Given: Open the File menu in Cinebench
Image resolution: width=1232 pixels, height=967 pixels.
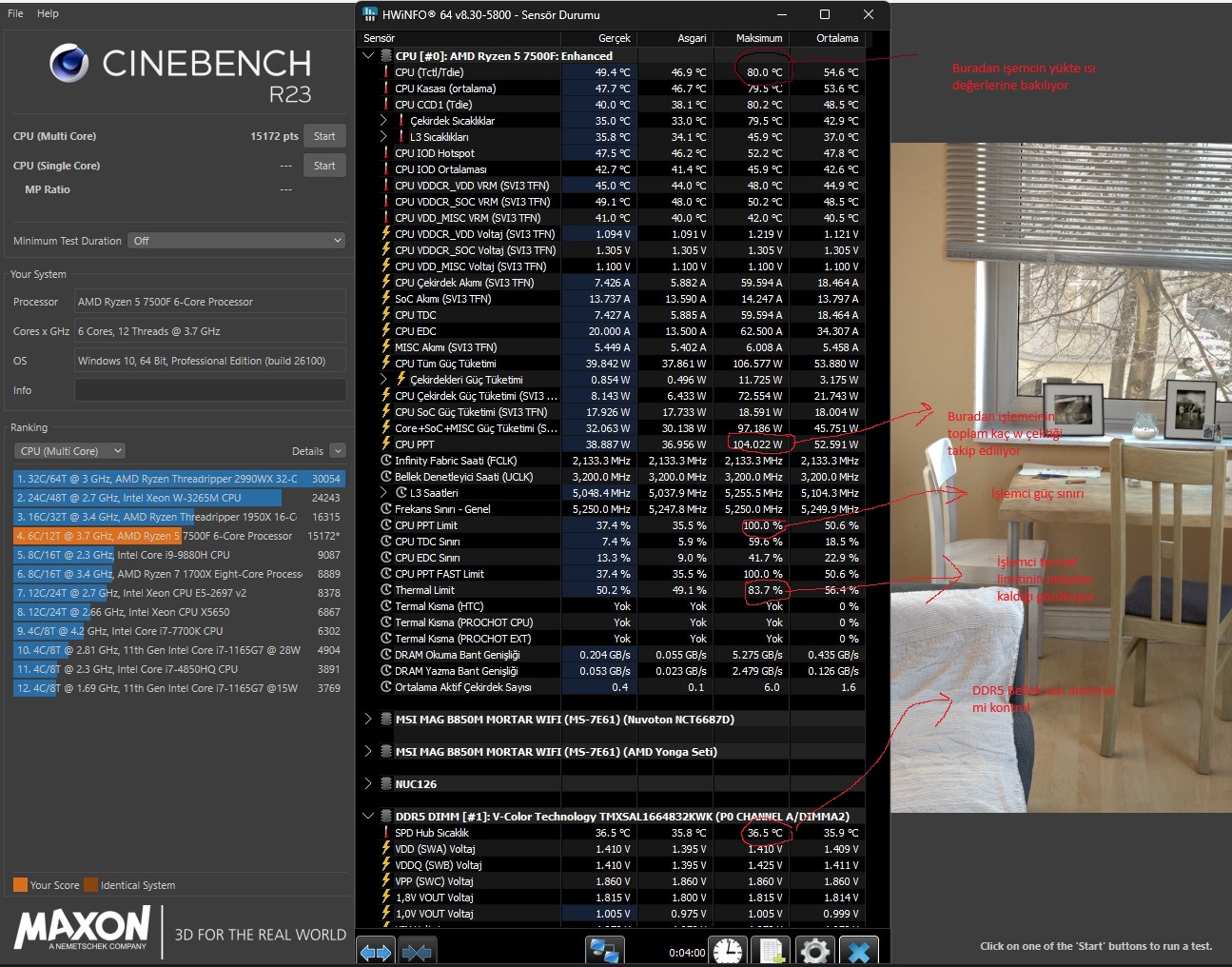Looking at the screenshot, I should 15,13.
